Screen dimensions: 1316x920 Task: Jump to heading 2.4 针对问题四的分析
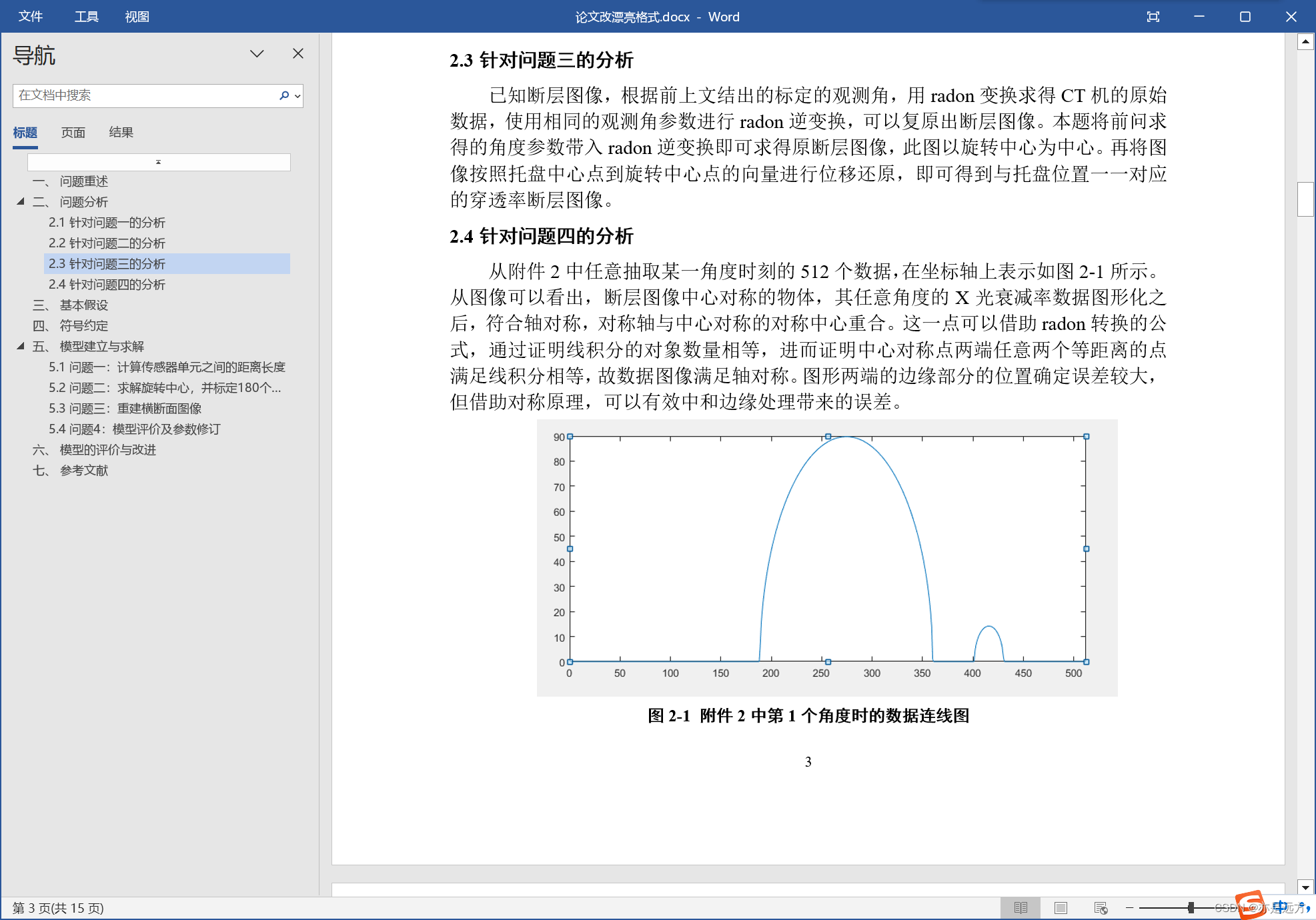(x=107, y=284)
